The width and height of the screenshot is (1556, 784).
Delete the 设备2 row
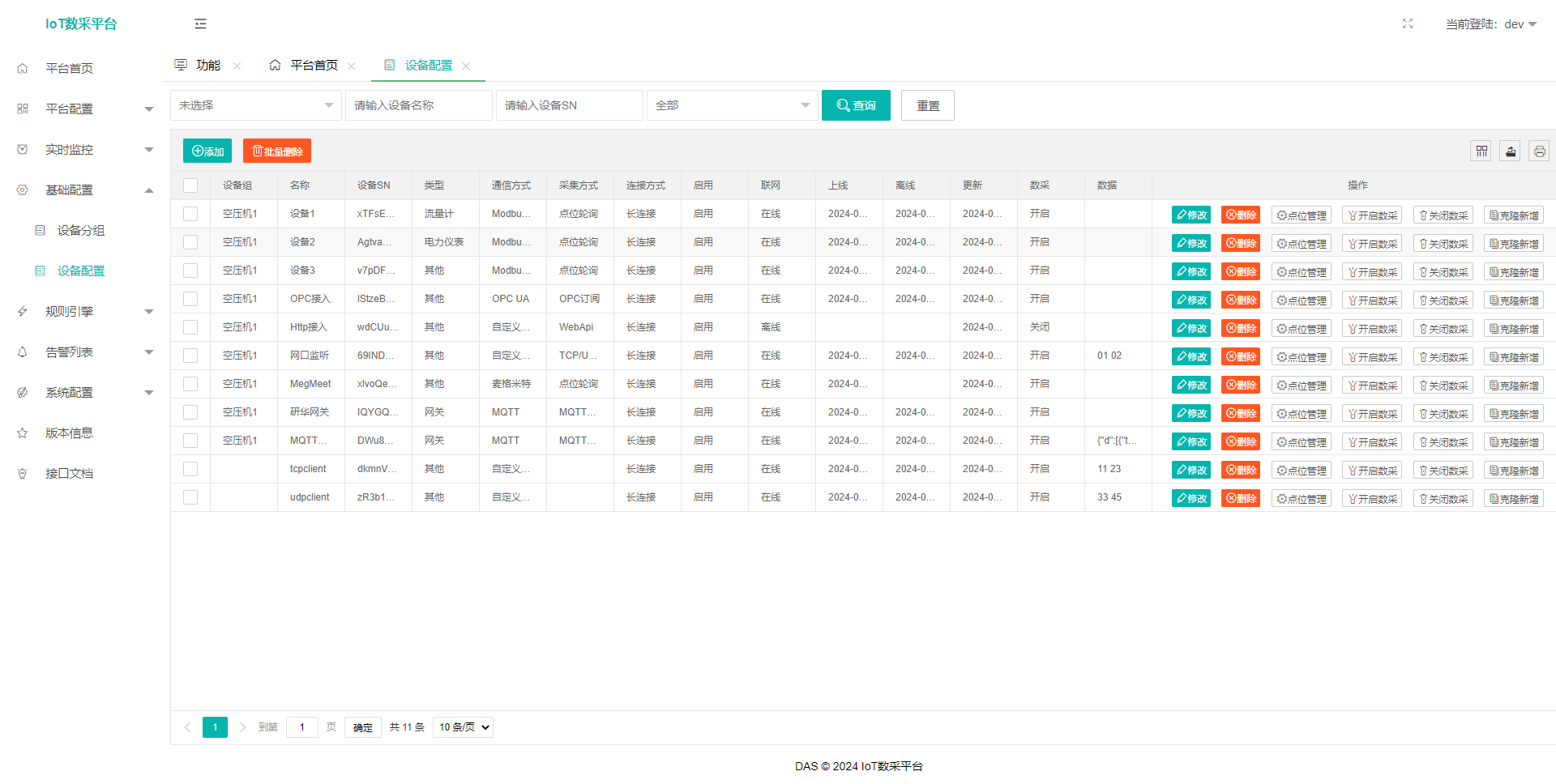click(x=1241, y=243)
